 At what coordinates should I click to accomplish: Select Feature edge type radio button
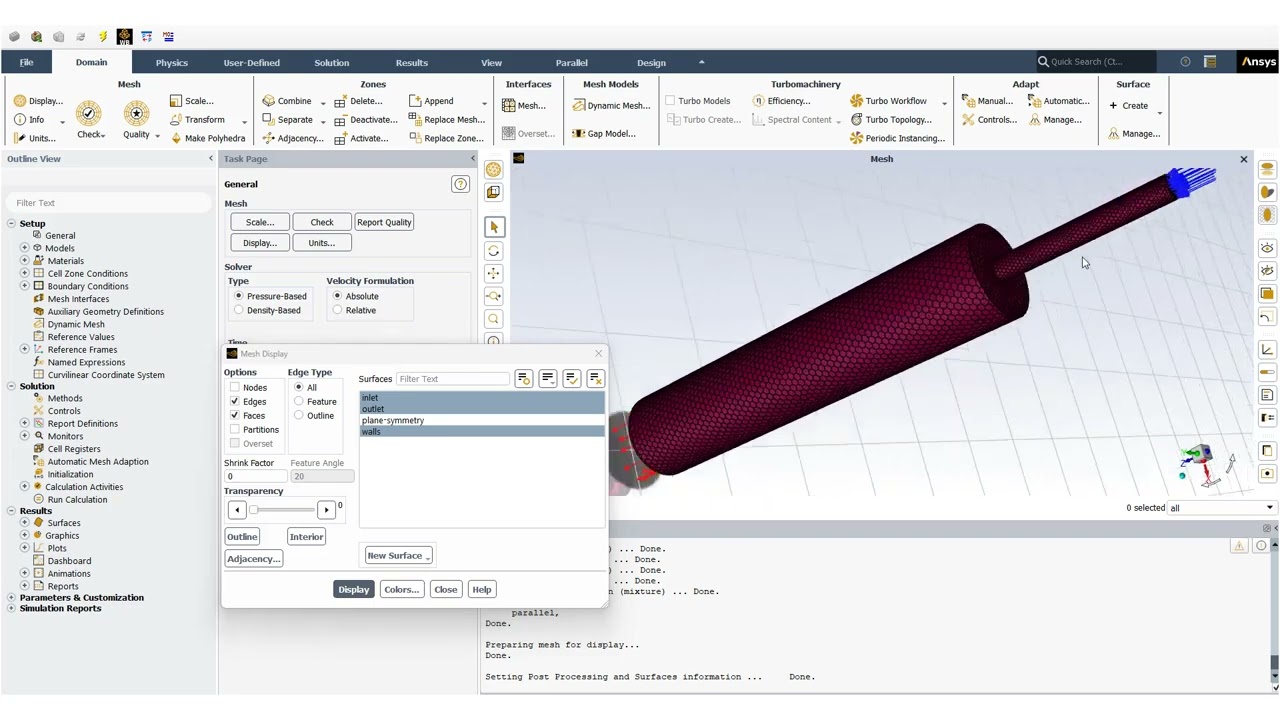pos(299,401)
